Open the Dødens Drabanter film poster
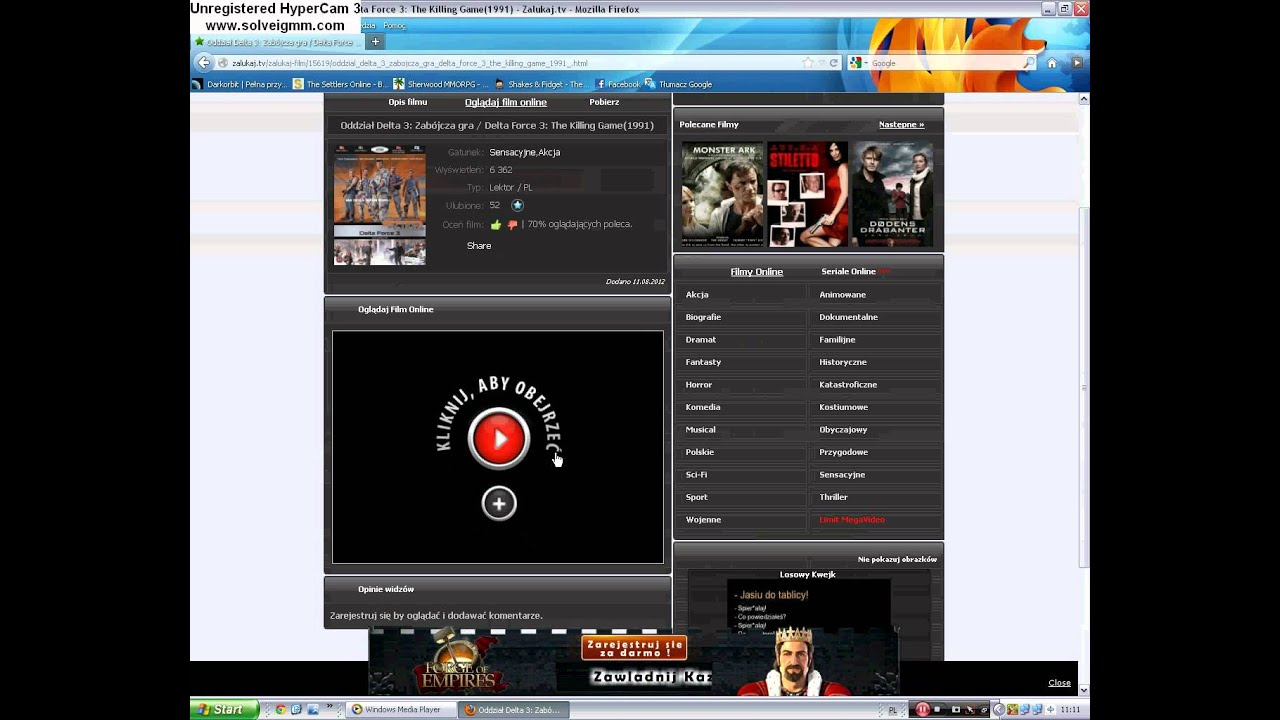 (x=893, y=194)
